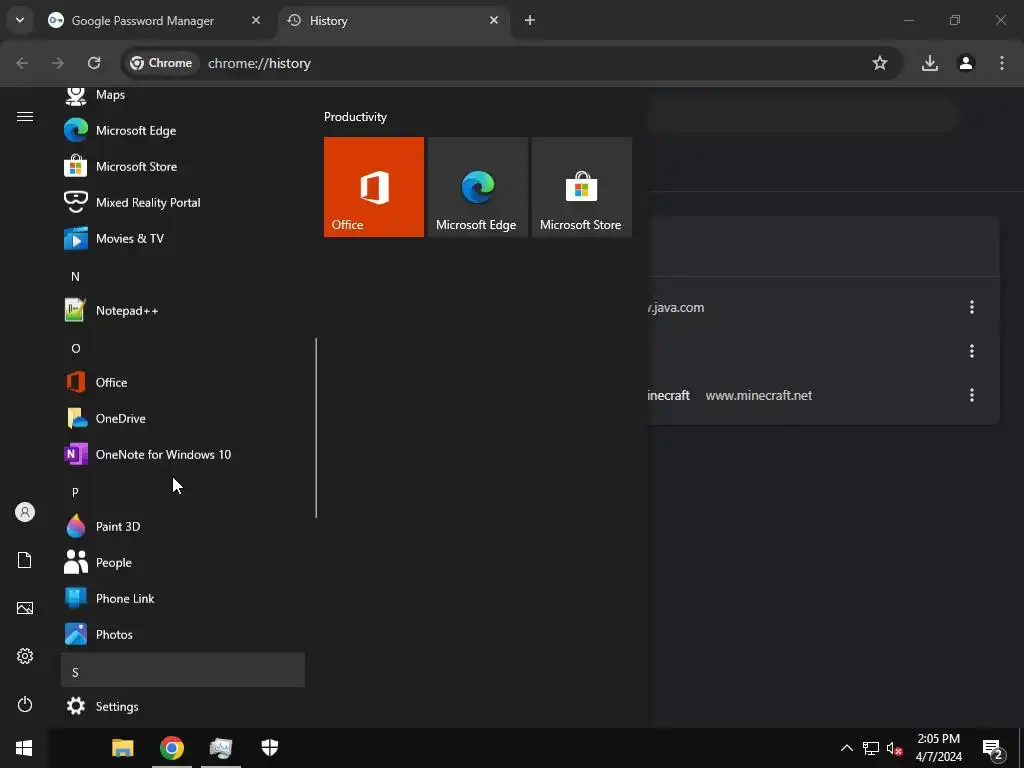Open File Explorer from the taskbar

pyautogui.click(x=123, y=748)
